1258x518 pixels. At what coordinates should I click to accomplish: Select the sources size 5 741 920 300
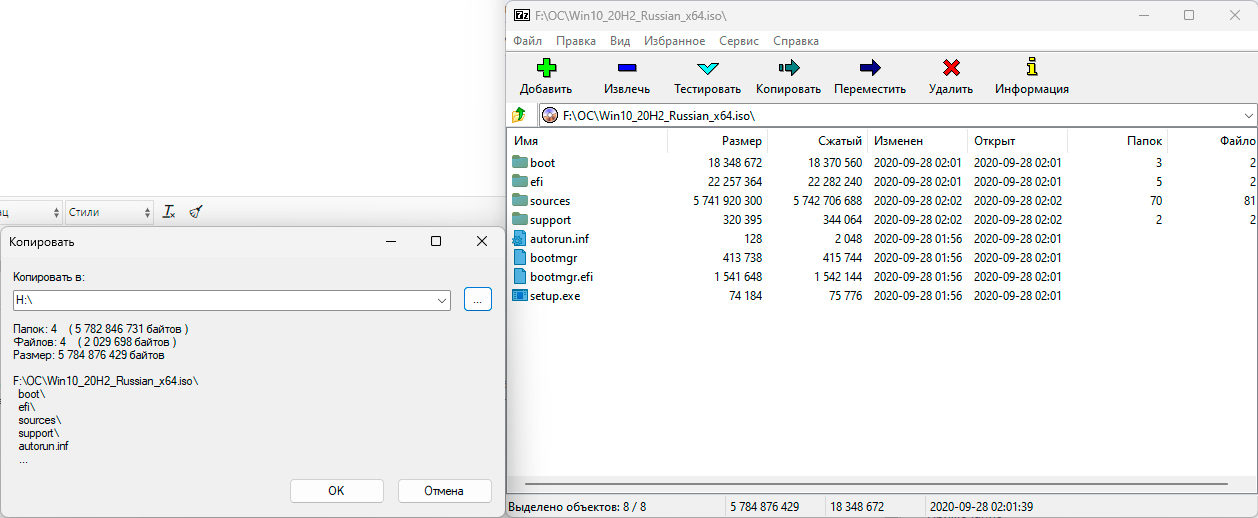coord(727,200)
